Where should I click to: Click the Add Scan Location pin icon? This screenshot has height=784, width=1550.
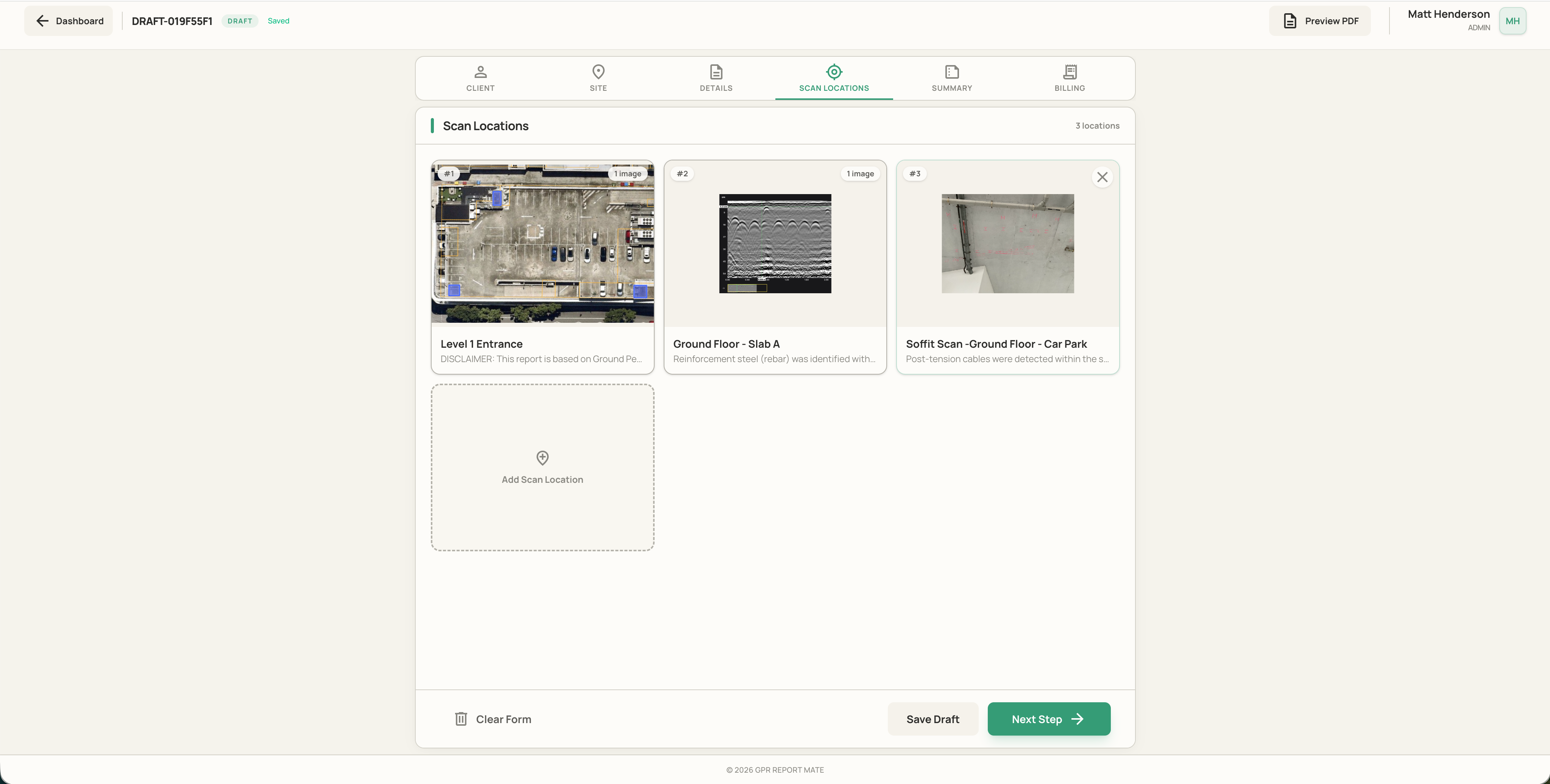[542, 457]
